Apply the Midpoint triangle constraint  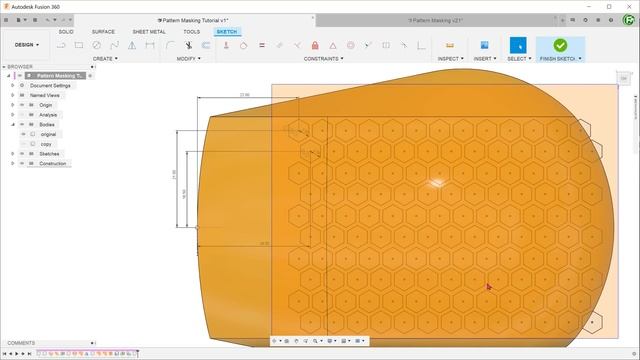pos(333,45)
